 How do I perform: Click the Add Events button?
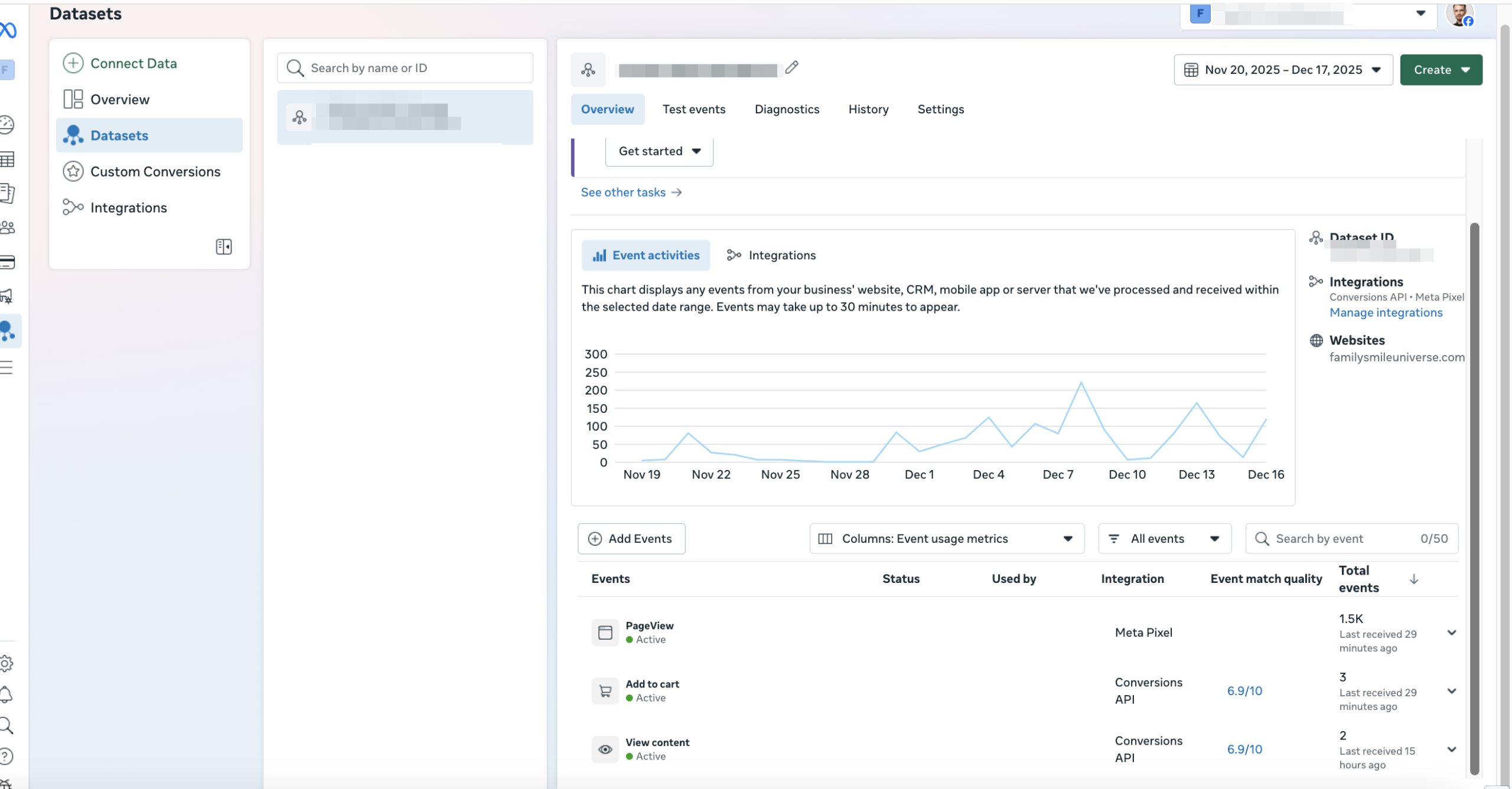(630, 538)
